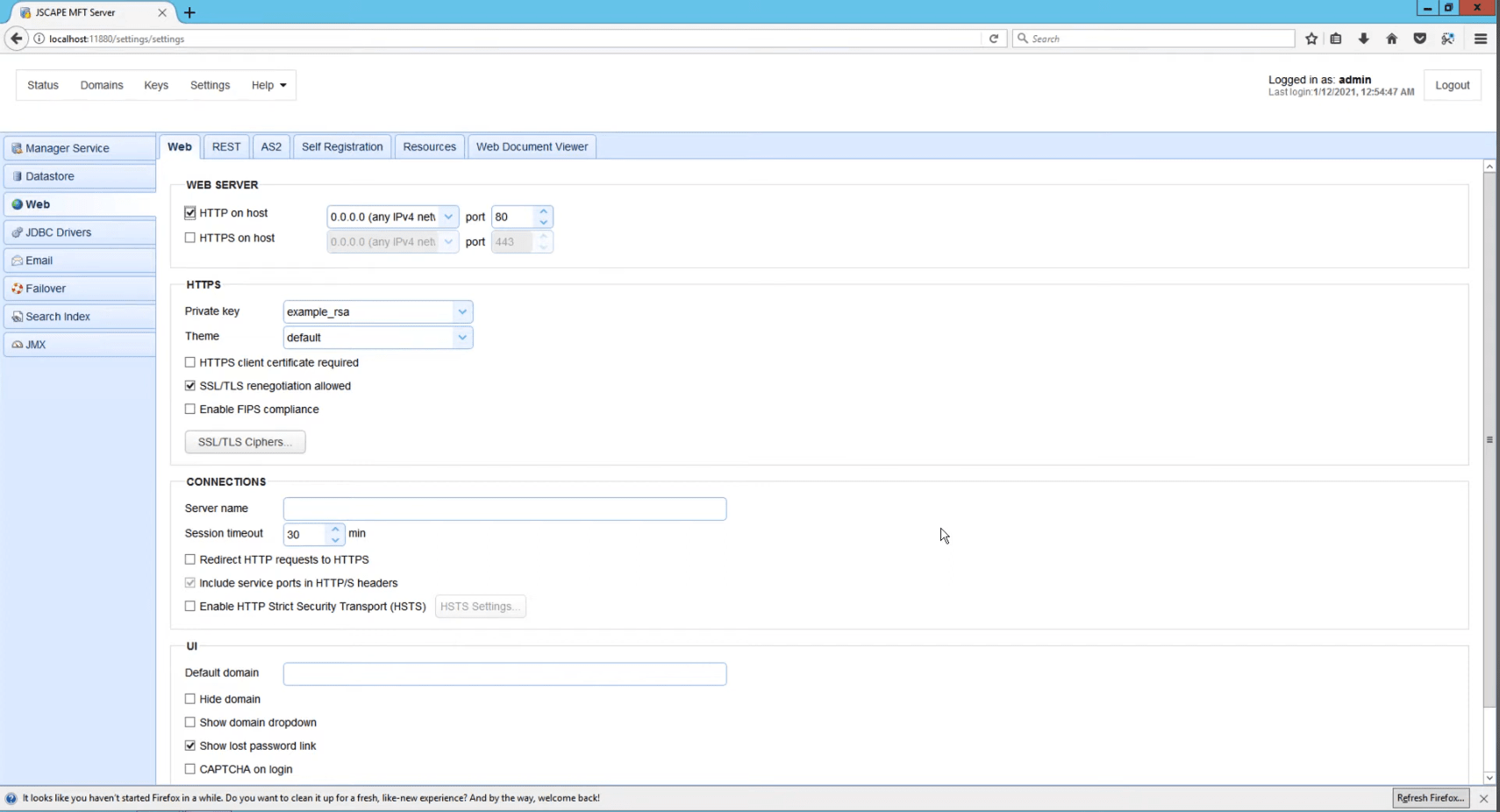
Task: Switch to the REST tab
Action: 226,146
